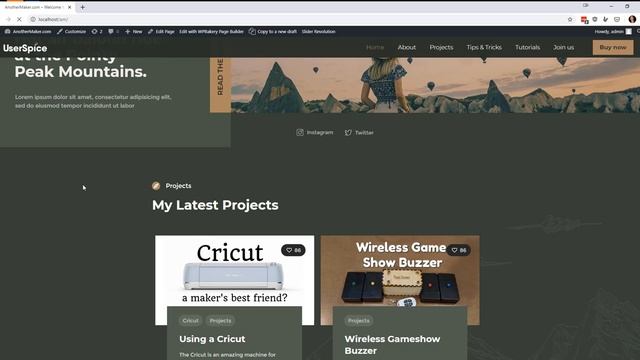Select the Cricut category tag
Image resolution: width=640 pixels, height=360 pixels.
click(x=191, y=320)
